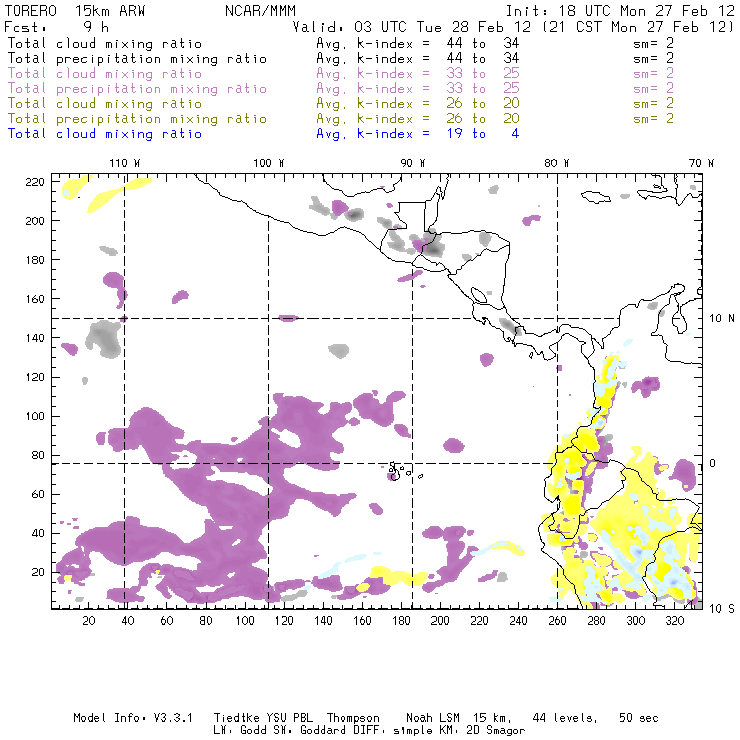The image size is (740, 740).
Task: Click the "140" tick on the vertical axis
Action: [x=35, y=338]
